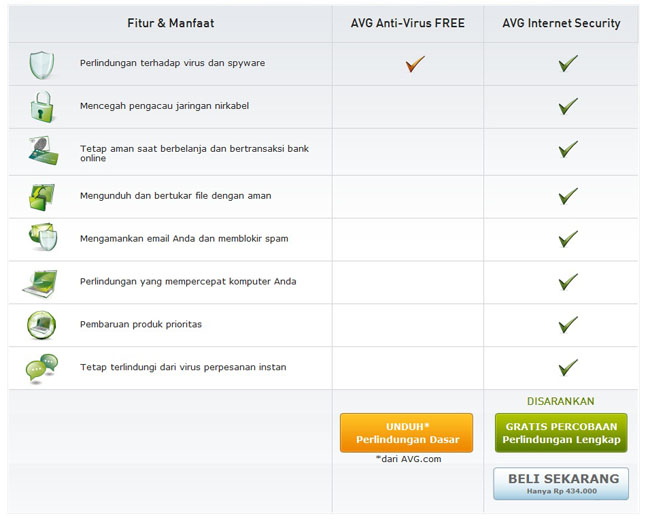Click the "Mengunduh dan bertukar file" feature text
The height and width of the screenshot is (524, 650).
click(175, 196)
